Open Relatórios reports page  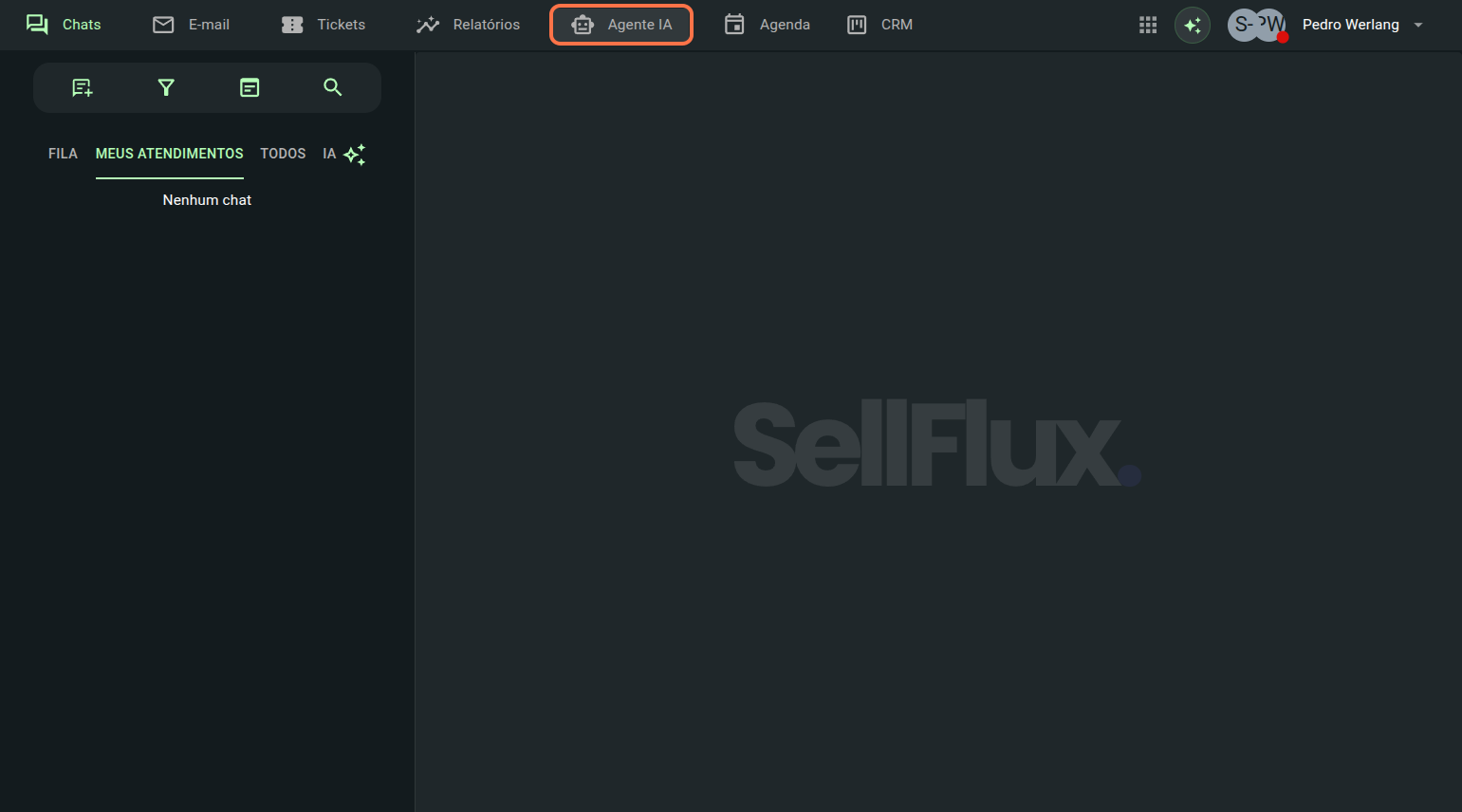[469, 25]
